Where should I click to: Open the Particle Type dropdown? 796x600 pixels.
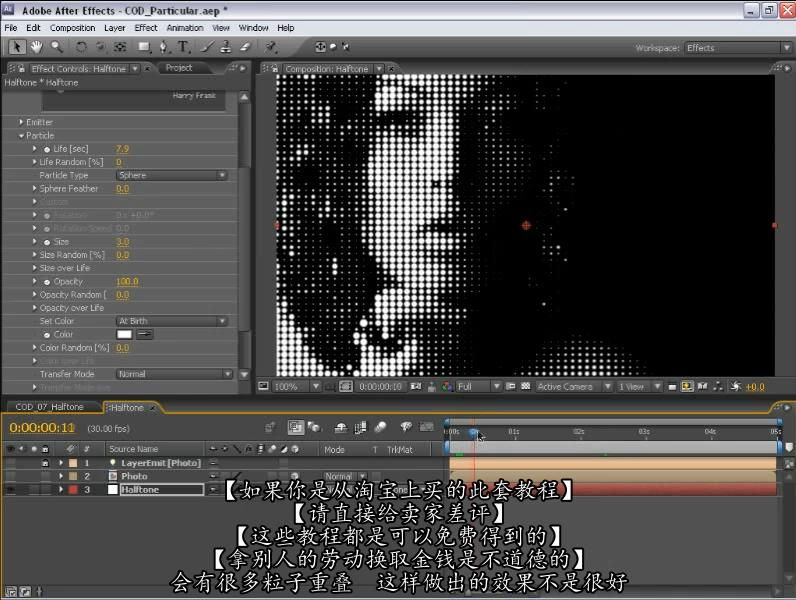172,175
